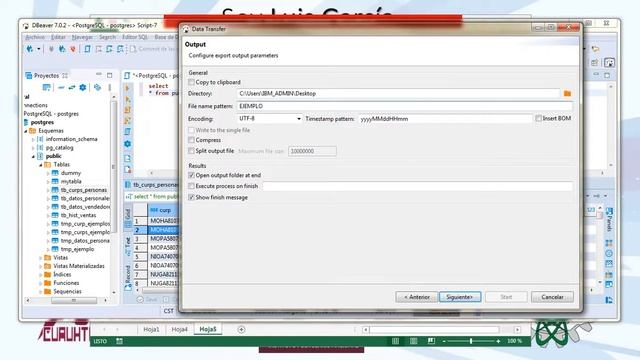Screen dimensions: 640x360
Task: Click the File name pattern field
Action: [404, 106]
